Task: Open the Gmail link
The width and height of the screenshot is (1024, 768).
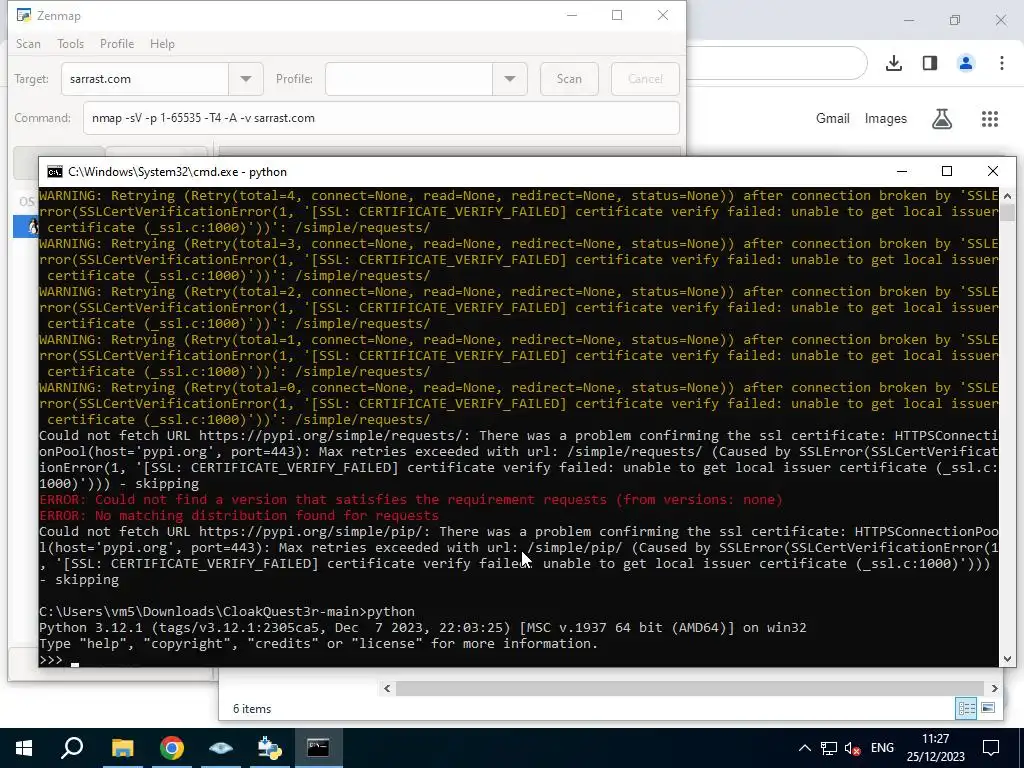Action: [833, 119]
